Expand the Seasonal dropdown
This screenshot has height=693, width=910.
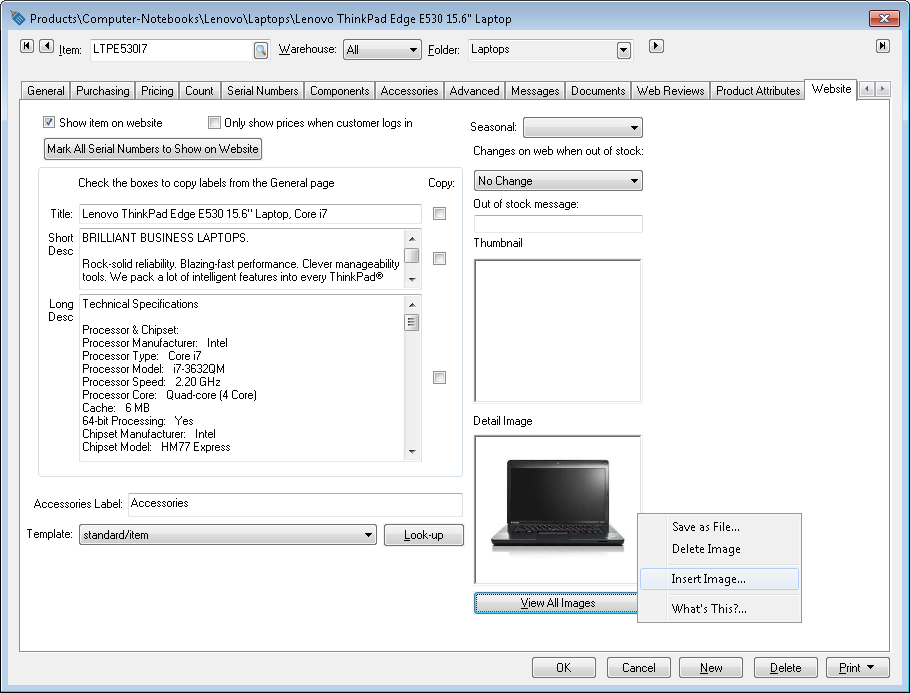(634, 128)
